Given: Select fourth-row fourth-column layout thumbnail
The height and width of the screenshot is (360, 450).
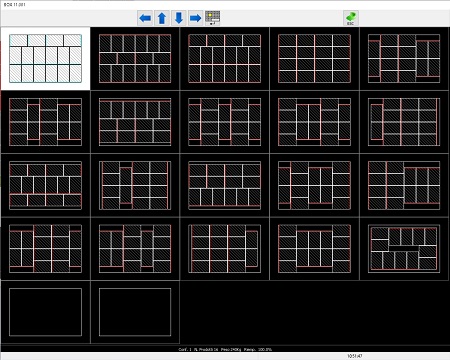Looking at the screenshot, I should pos(314,249).
